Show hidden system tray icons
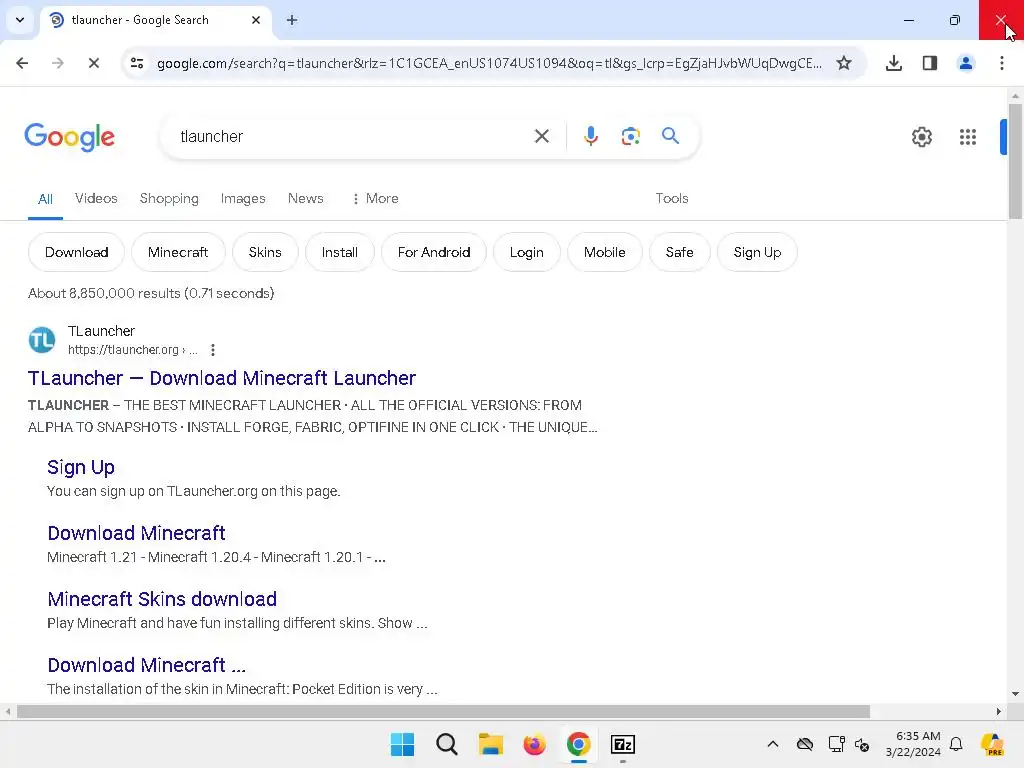The image size is (1024, 768). point(773,744)
